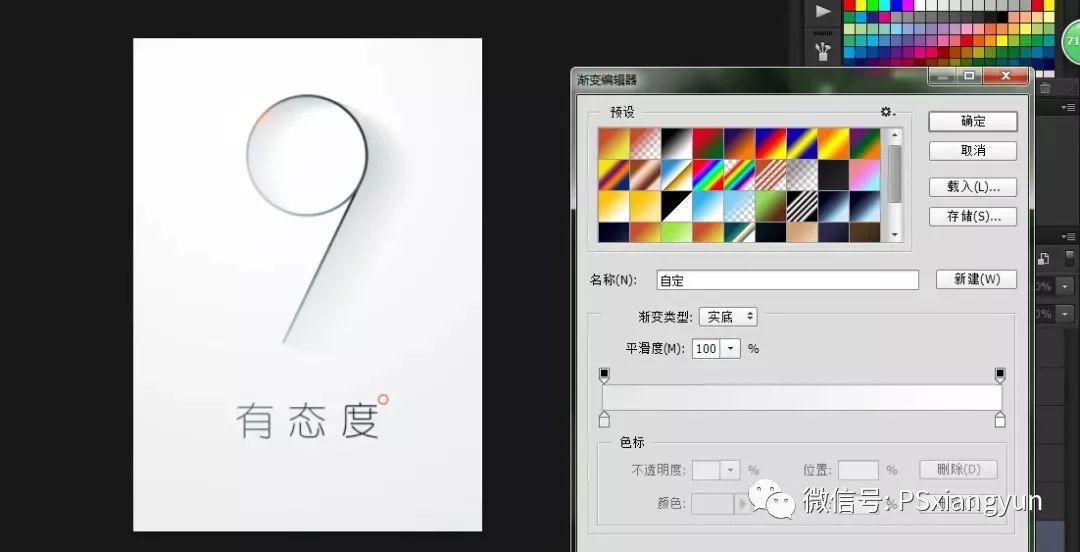Choose the transparent rainbow preset

739,175
